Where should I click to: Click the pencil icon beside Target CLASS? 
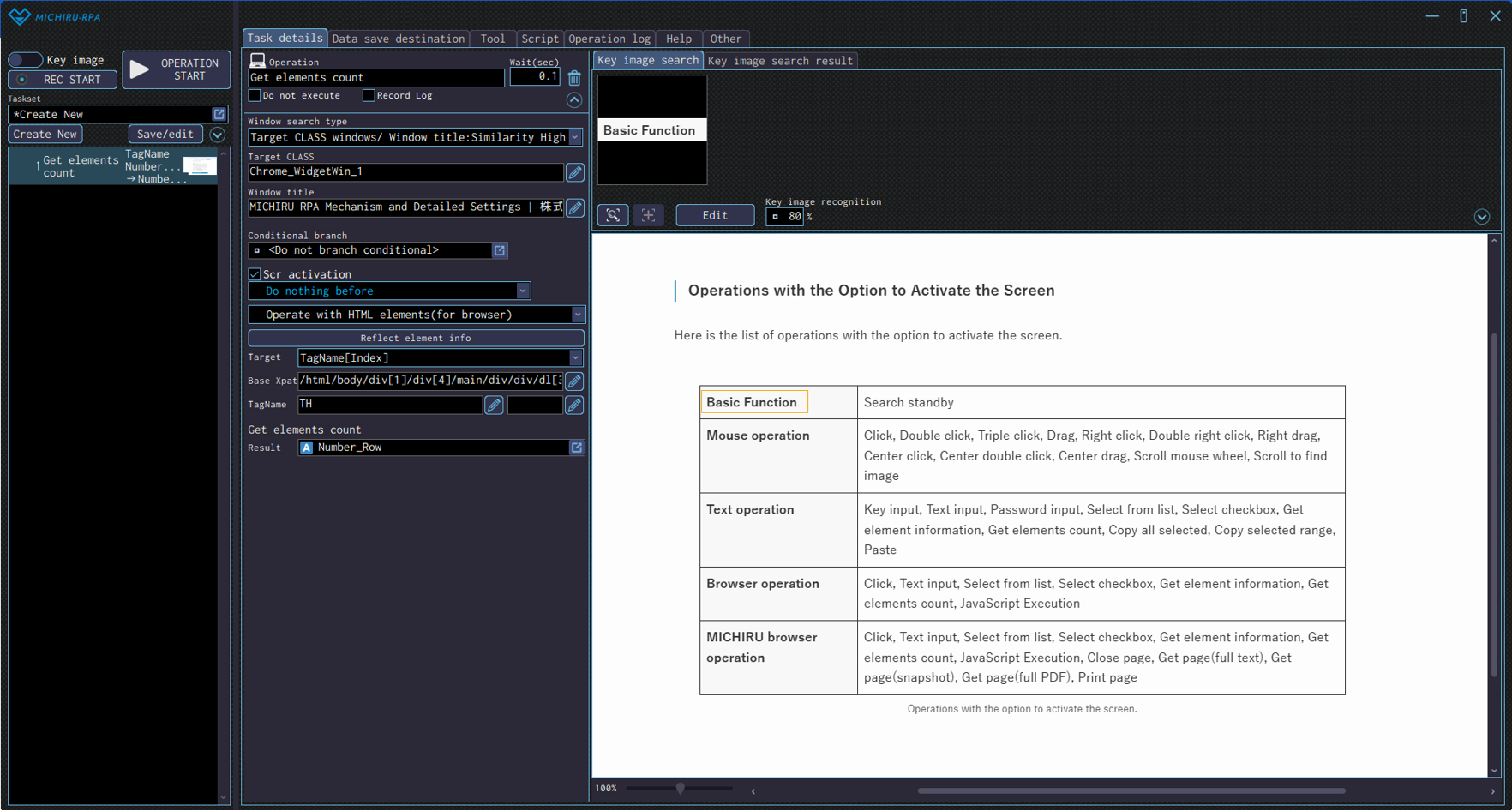575,172
